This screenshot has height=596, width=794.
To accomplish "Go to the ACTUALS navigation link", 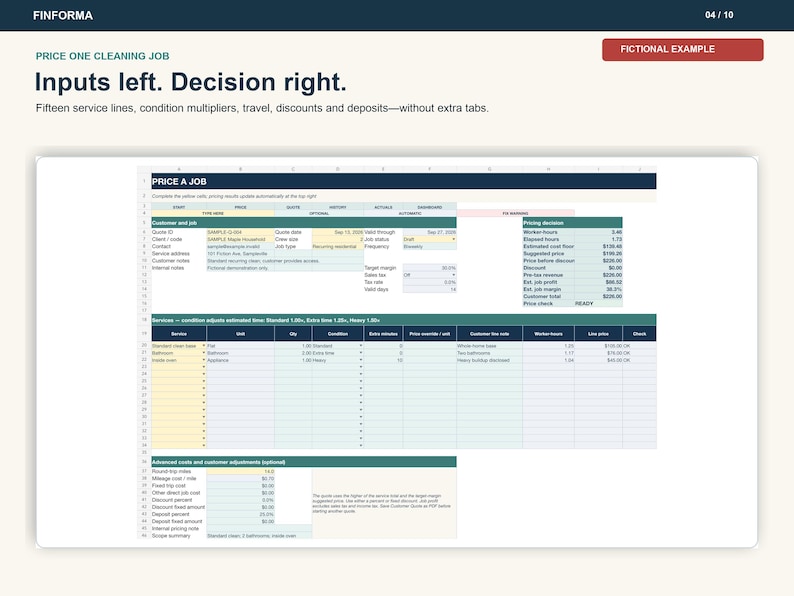I will 383,207.
